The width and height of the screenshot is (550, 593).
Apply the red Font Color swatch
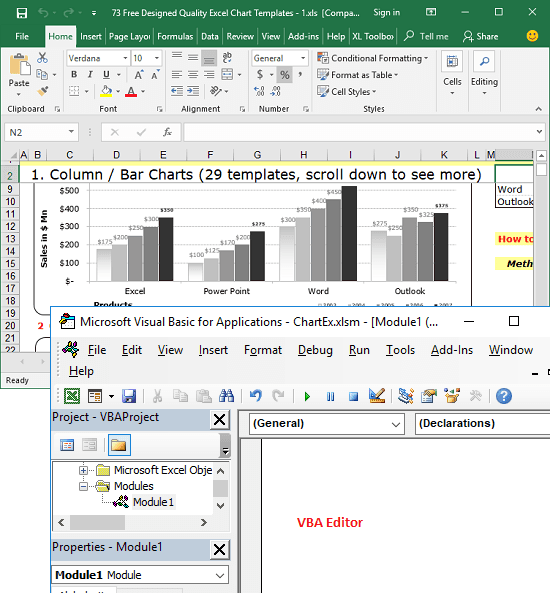point(131,91)
